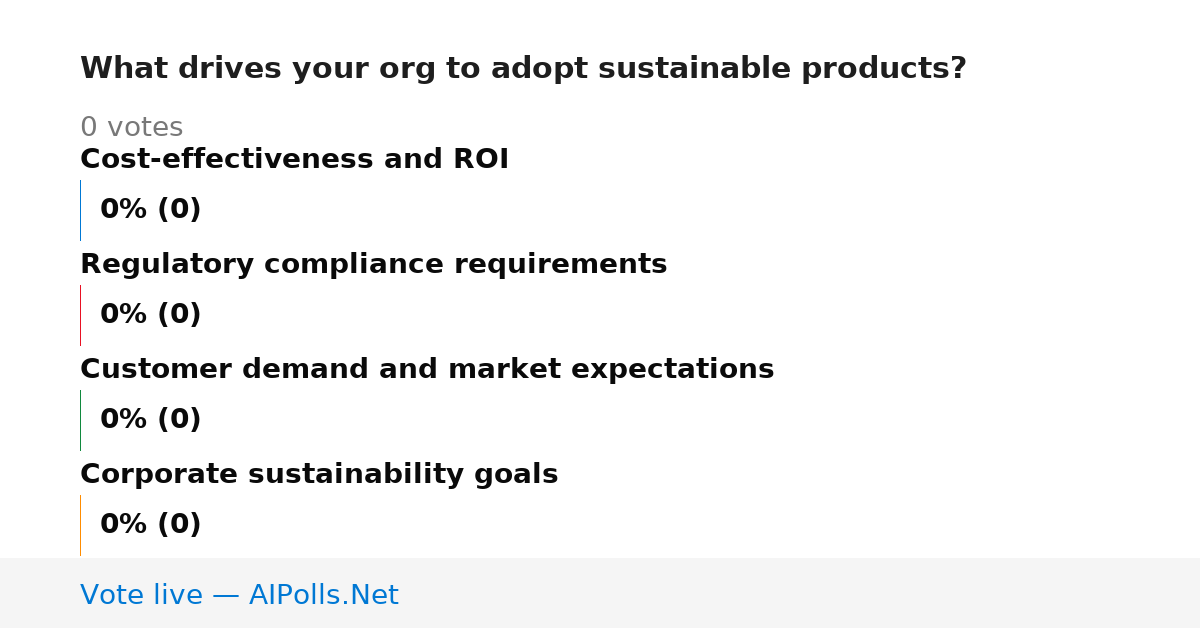Click the blue bar under Cost-effectiveness
Image resolution: width=1200 pixels, height=628 pixels.
[x=80, y=210]
